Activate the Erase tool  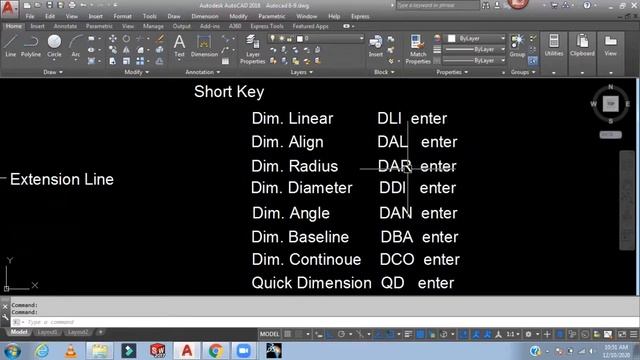click(x=160, y=39)
